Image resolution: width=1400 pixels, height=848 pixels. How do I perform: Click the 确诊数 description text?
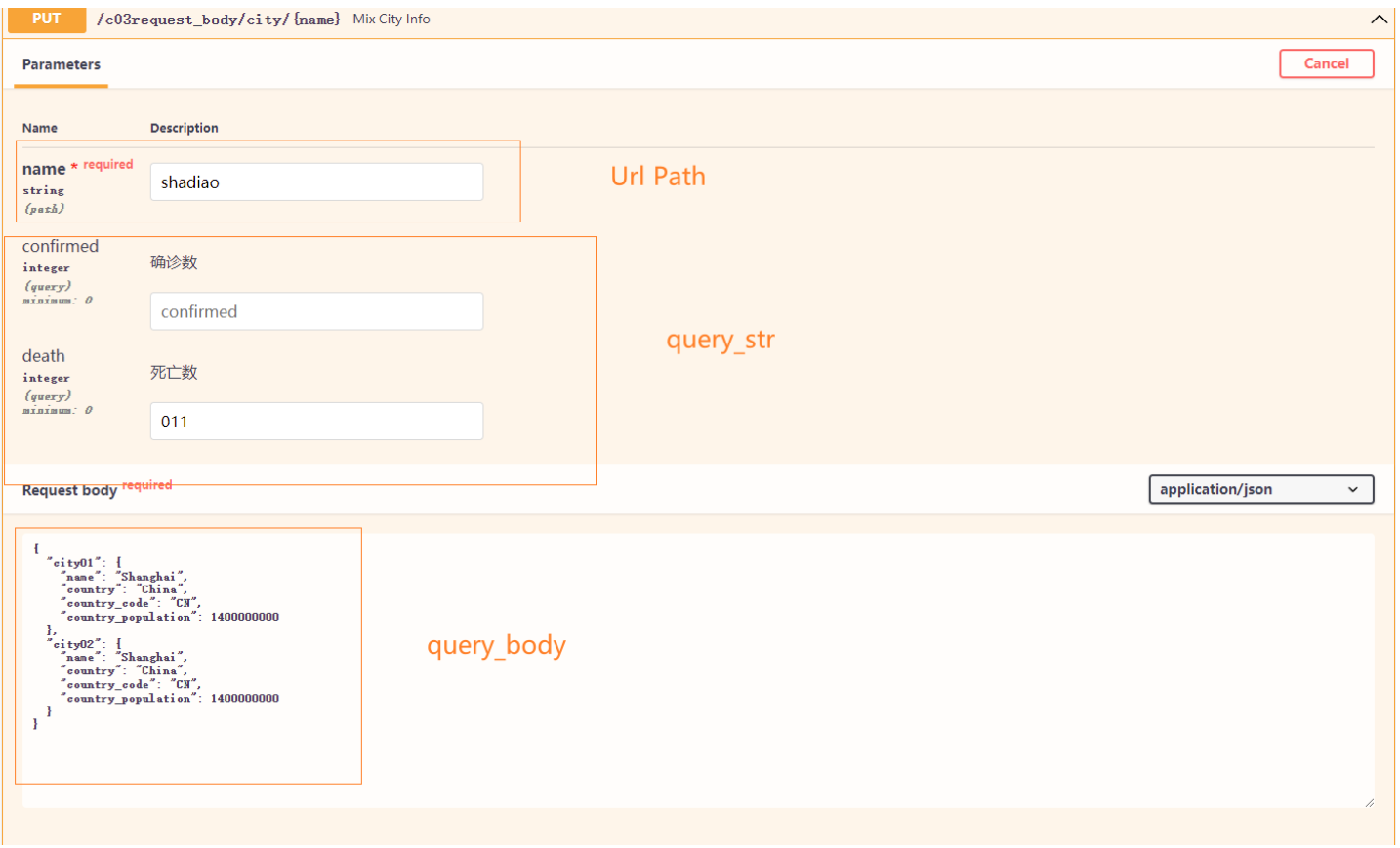click(x=174, y=262)
